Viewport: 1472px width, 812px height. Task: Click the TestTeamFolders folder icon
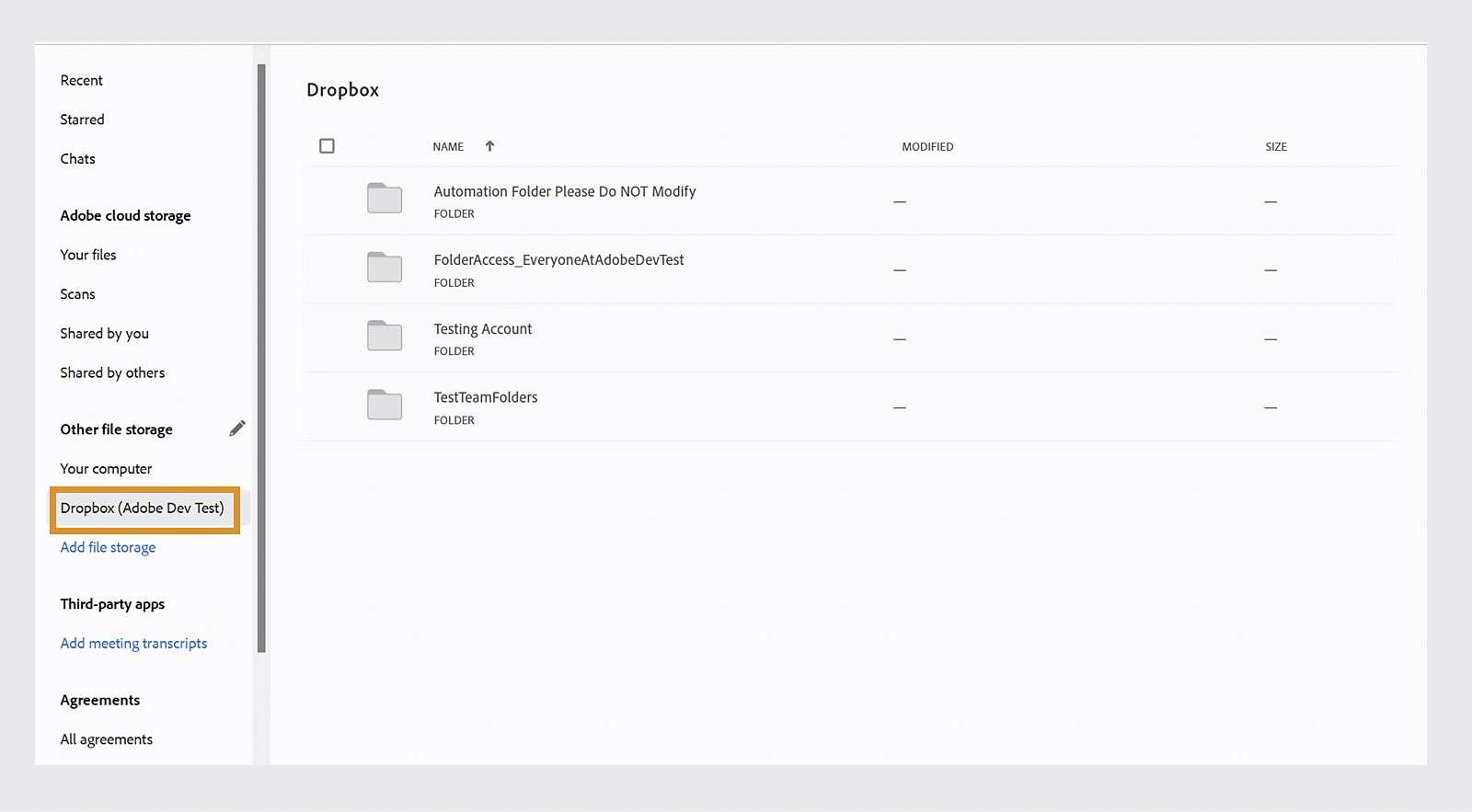(x=385, y=406)
